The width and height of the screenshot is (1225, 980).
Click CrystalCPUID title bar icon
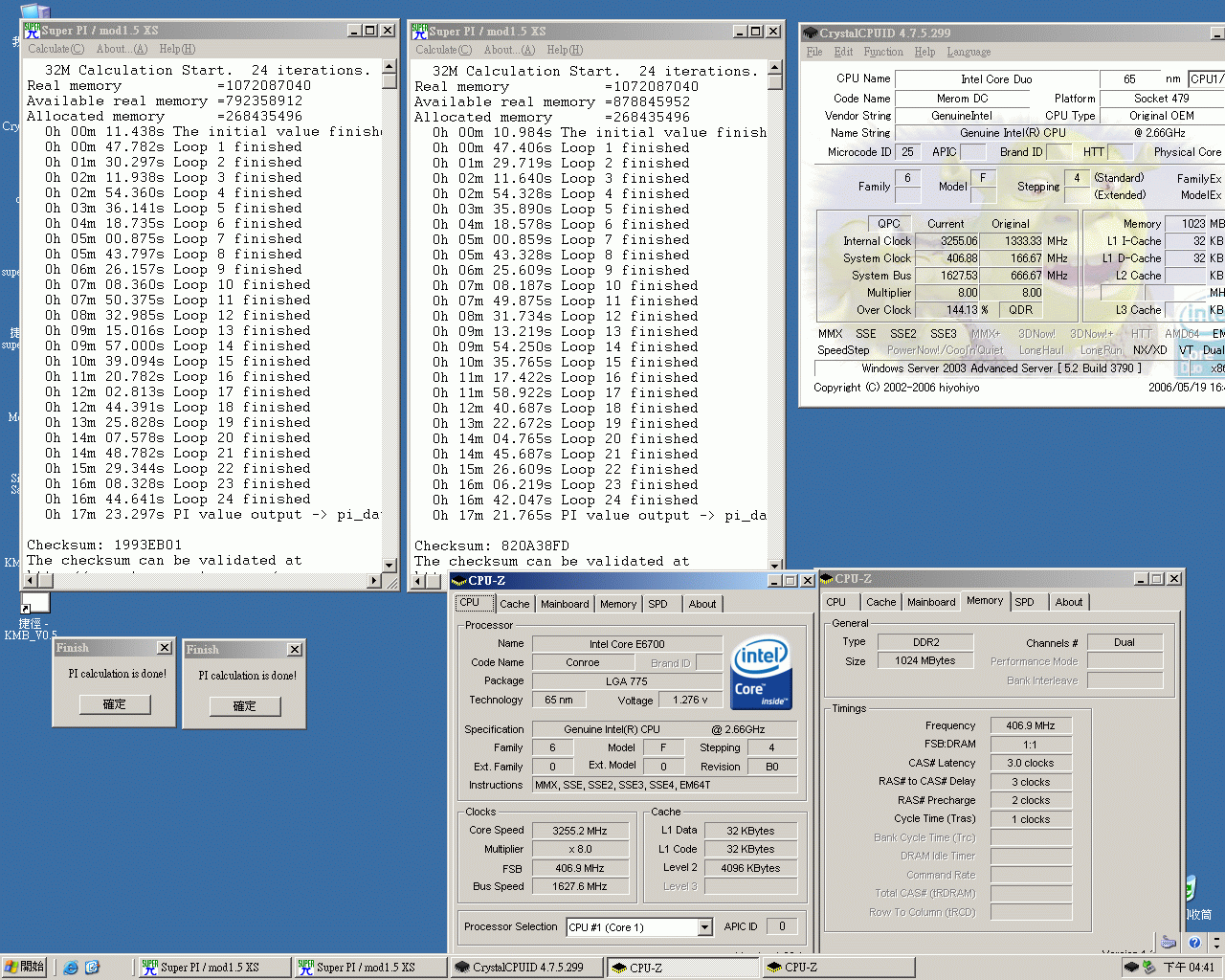click(810, 33)
